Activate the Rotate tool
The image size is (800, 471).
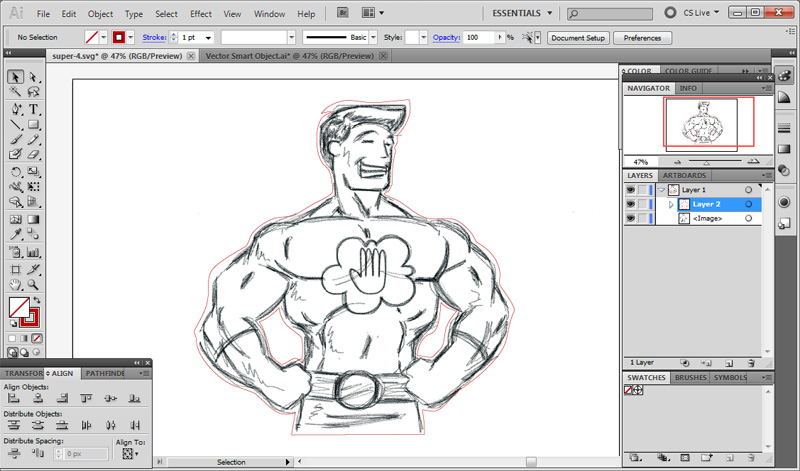[x=16, y=173]
